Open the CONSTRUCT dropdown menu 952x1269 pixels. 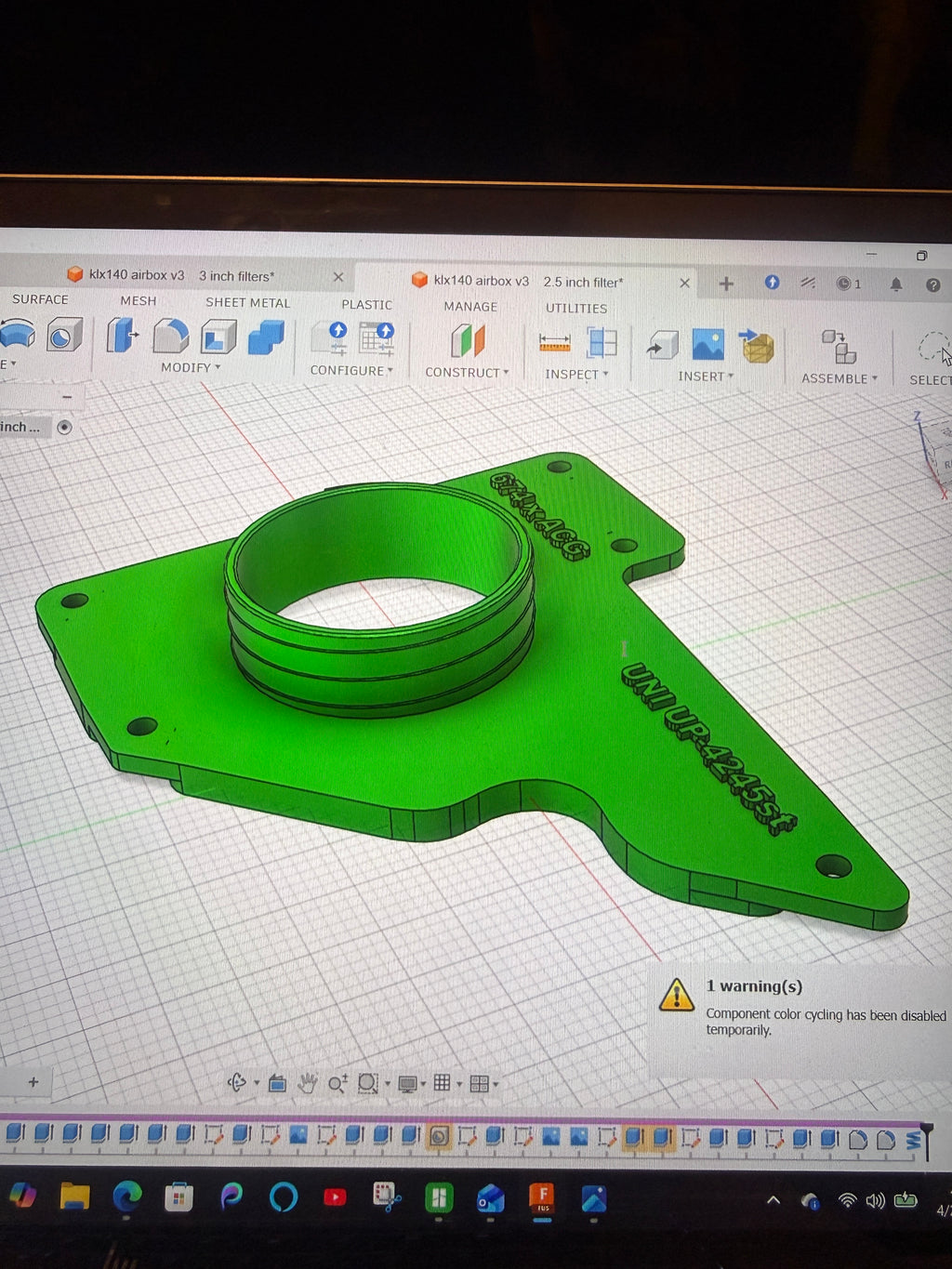[467, 372]
